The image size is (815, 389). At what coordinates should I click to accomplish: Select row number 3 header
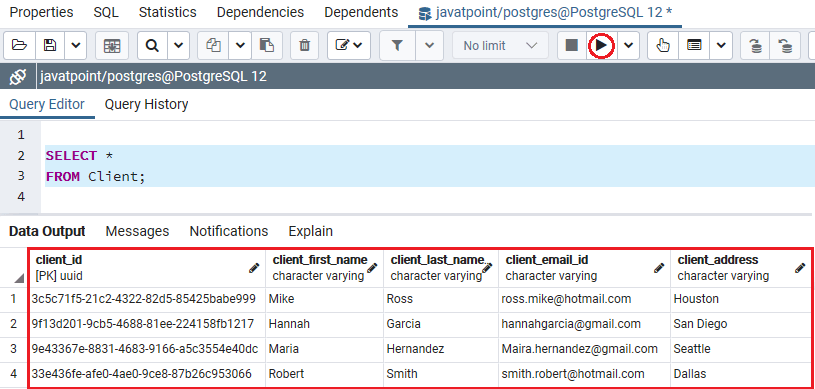click(x=14, y=349)
